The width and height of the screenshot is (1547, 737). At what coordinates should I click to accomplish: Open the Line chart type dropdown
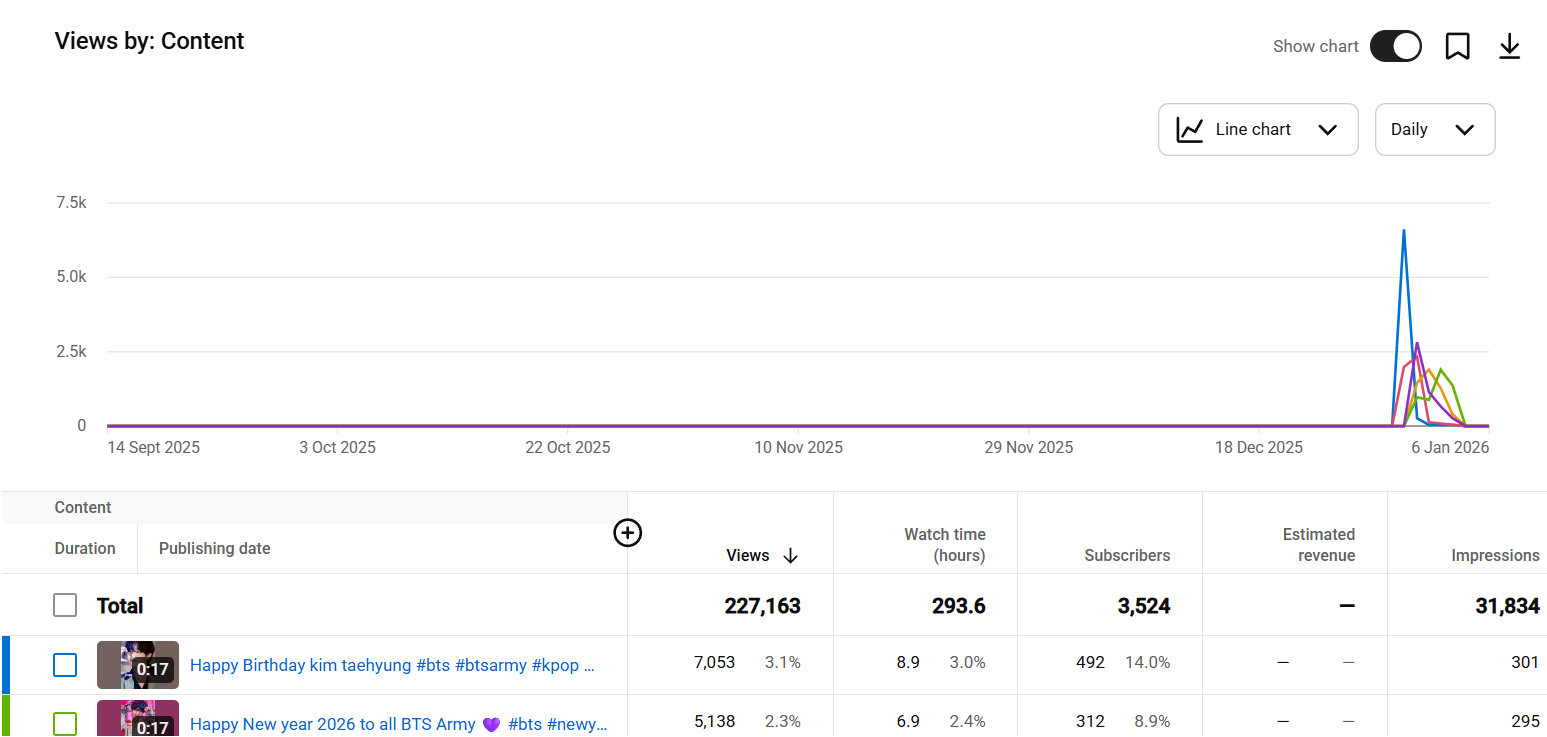pos(1258,130)
